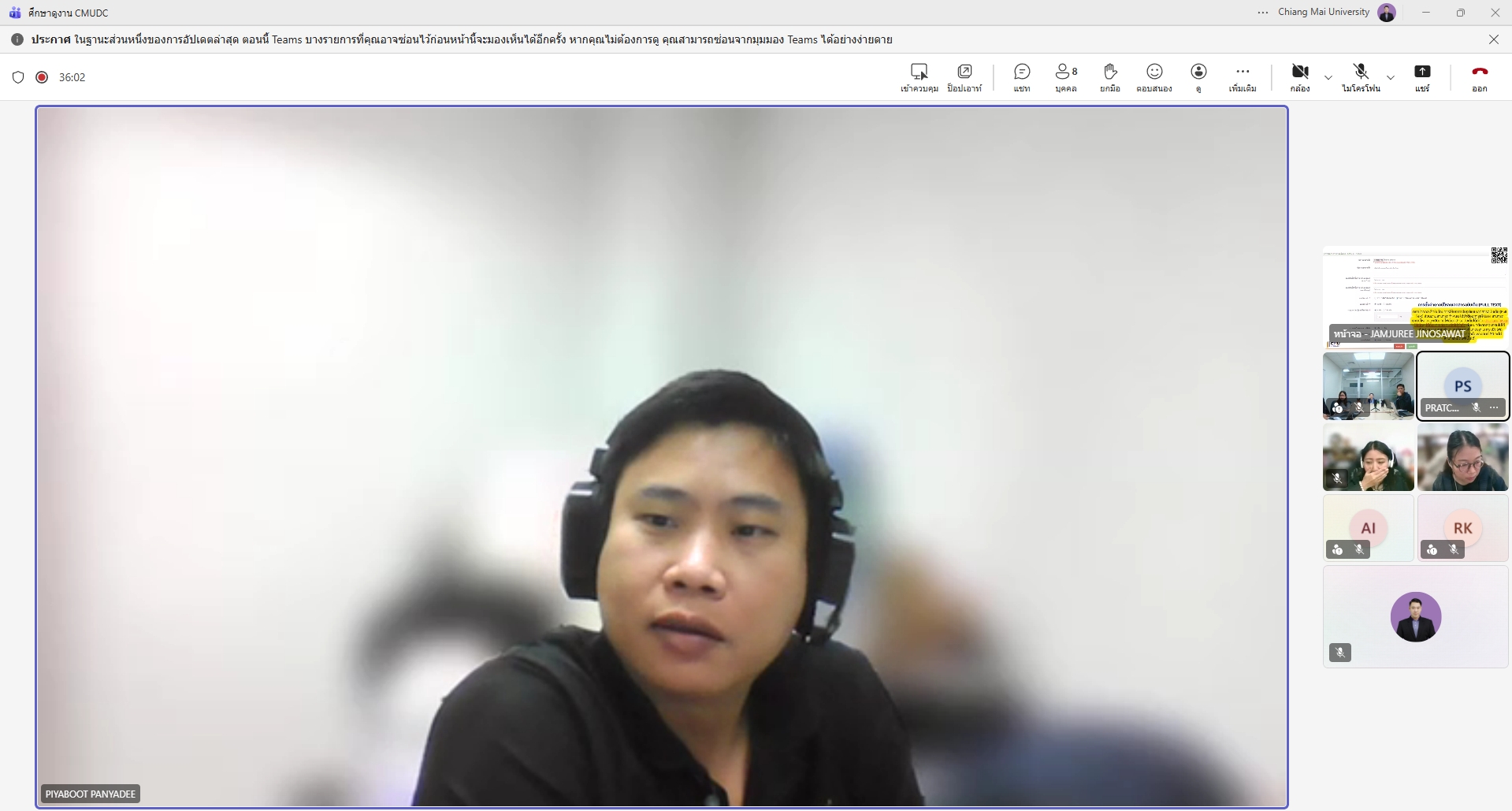
Task: Raise your hand (ยกมือ)
Action: coord(1110,77)
